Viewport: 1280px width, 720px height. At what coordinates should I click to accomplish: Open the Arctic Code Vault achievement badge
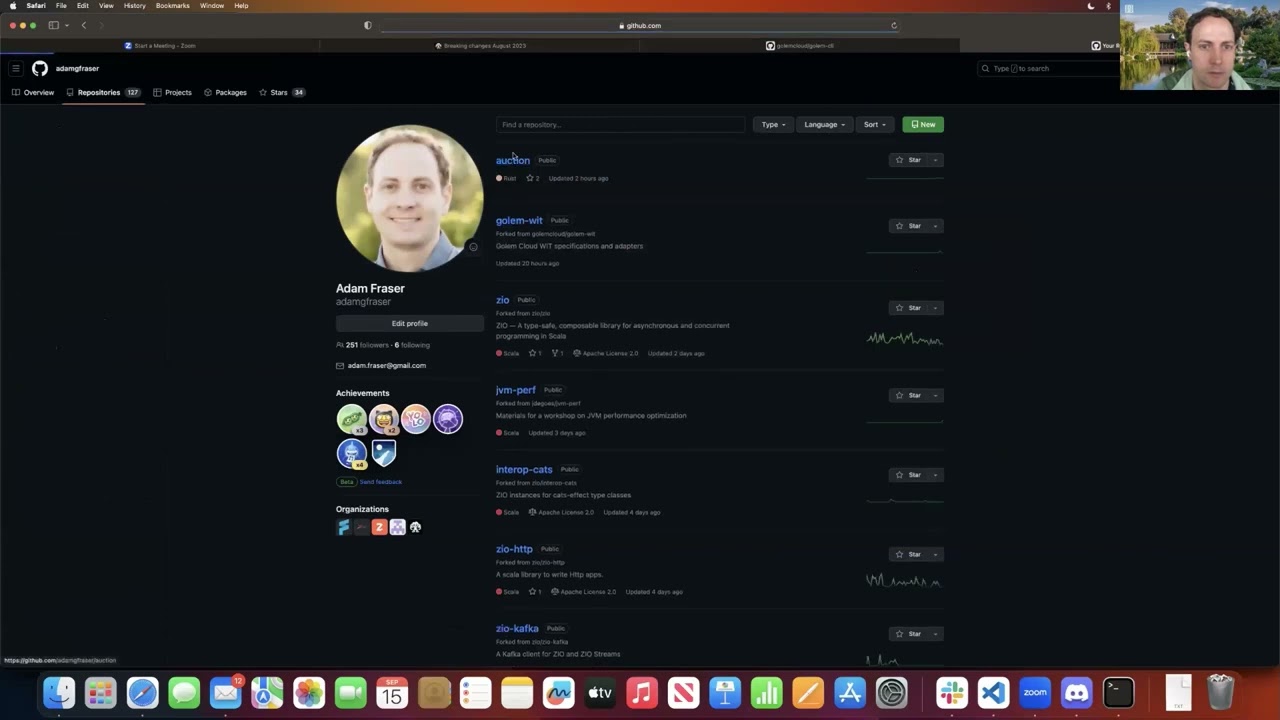coord(383,453)
